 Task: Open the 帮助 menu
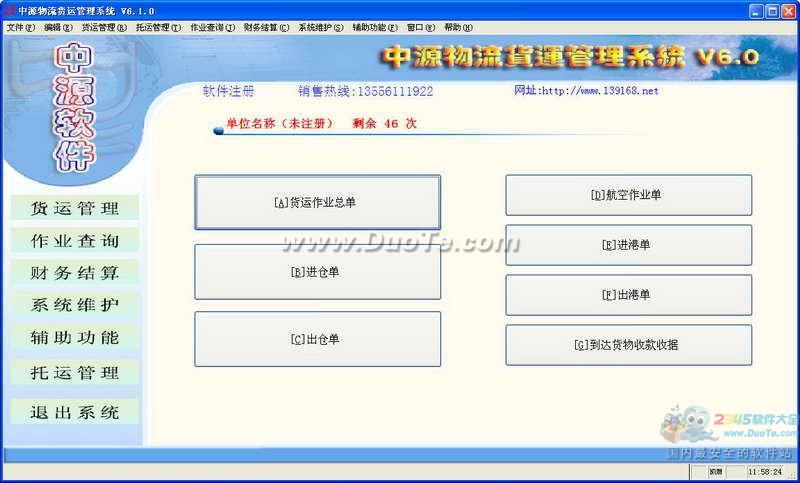(x=456, y=28)
